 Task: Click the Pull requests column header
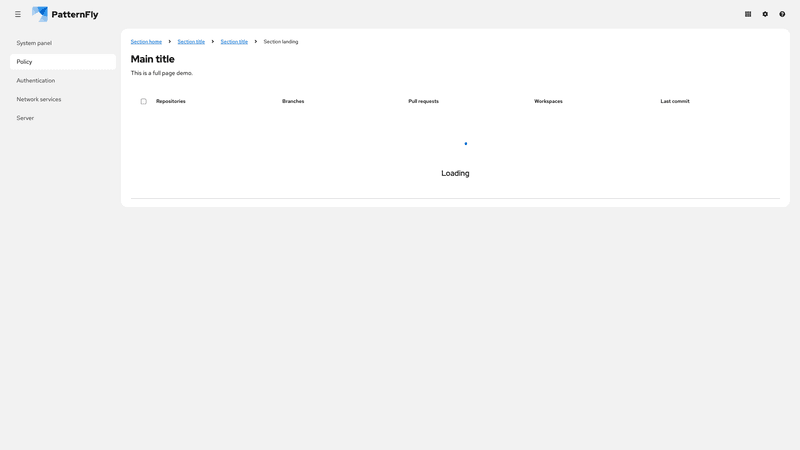coord(423,101)
